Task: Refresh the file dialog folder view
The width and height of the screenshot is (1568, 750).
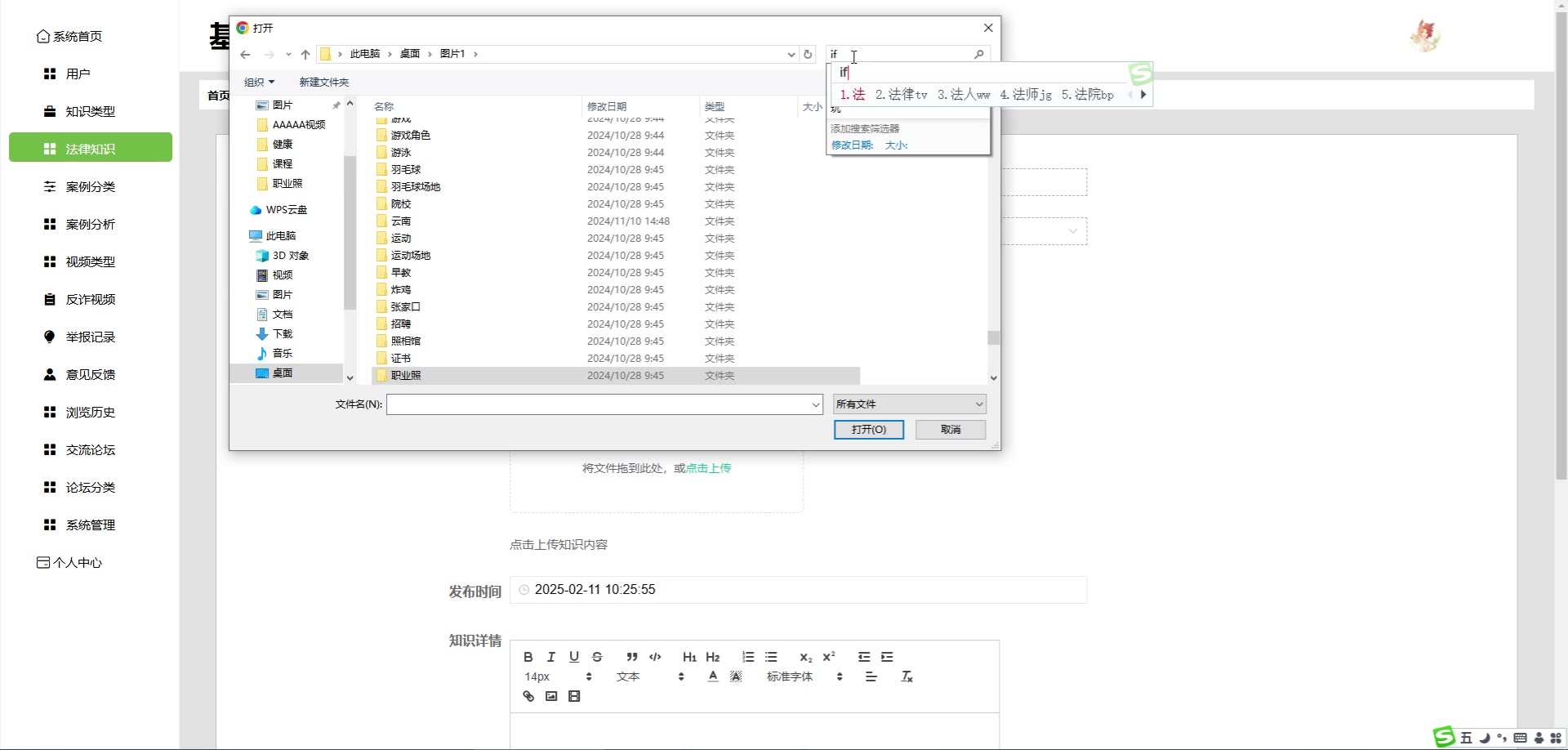Action: click(x=808, y=55)
